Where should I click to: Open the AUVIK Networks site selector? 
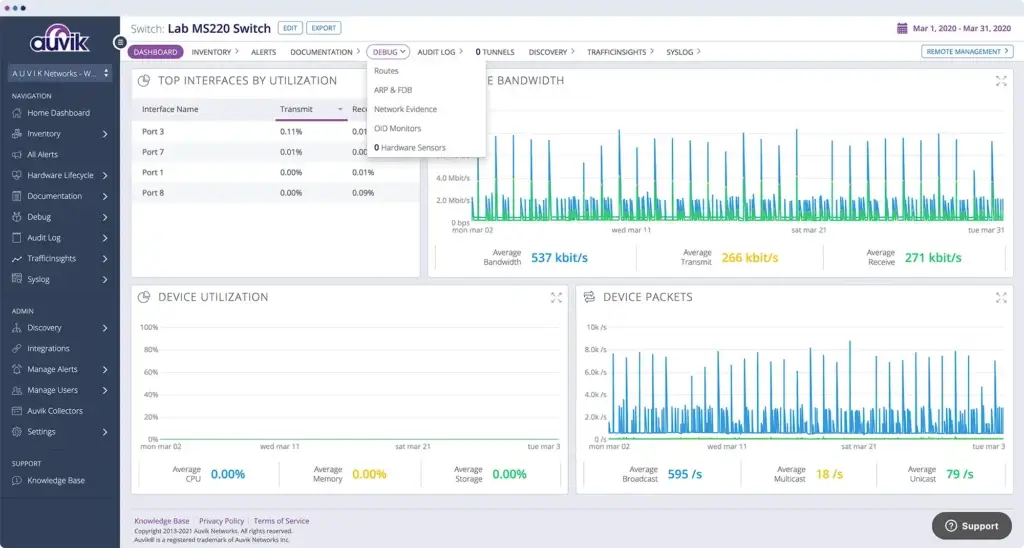[59, 73]
